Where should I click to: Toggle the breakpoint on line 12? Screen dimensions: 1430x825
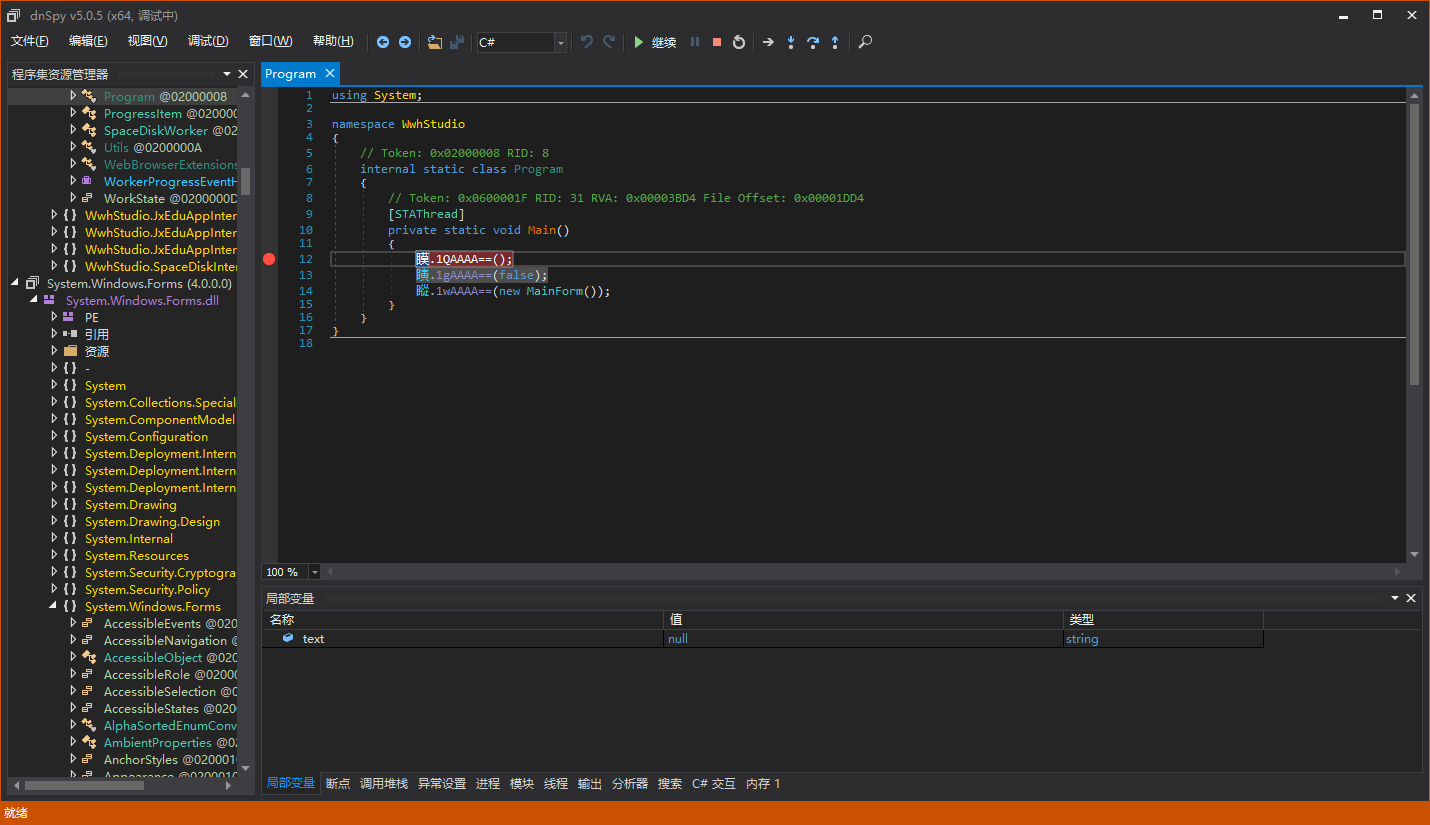[268, 259]
